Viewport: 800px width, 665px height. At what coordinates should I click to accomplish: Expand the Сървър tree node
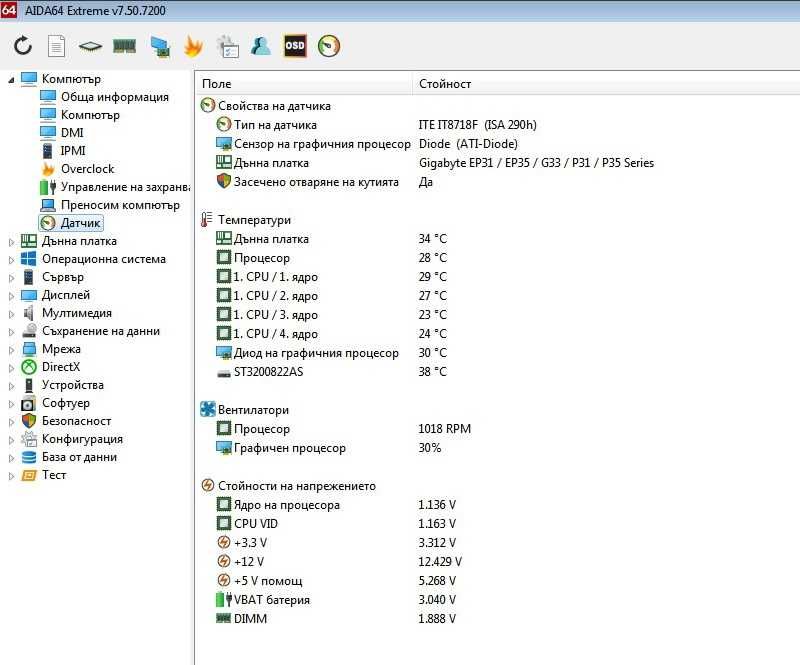[x=11, y=278]
